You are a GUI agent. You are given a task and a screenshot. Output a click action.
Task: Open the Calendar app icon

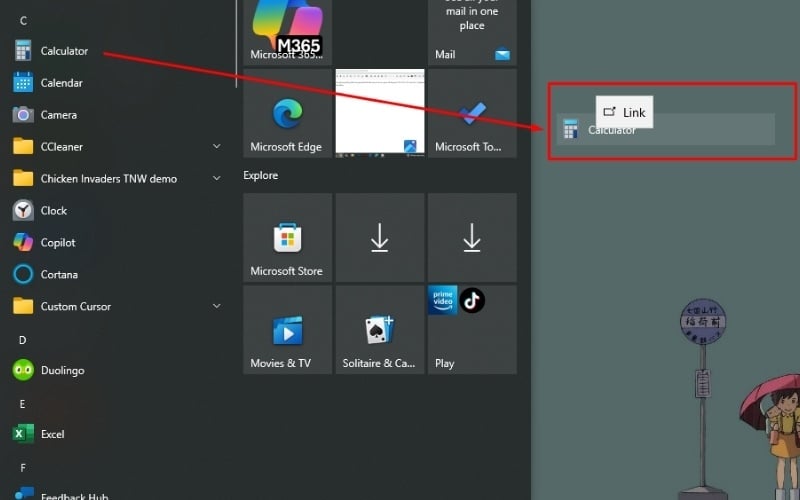[x=23, y=83]
